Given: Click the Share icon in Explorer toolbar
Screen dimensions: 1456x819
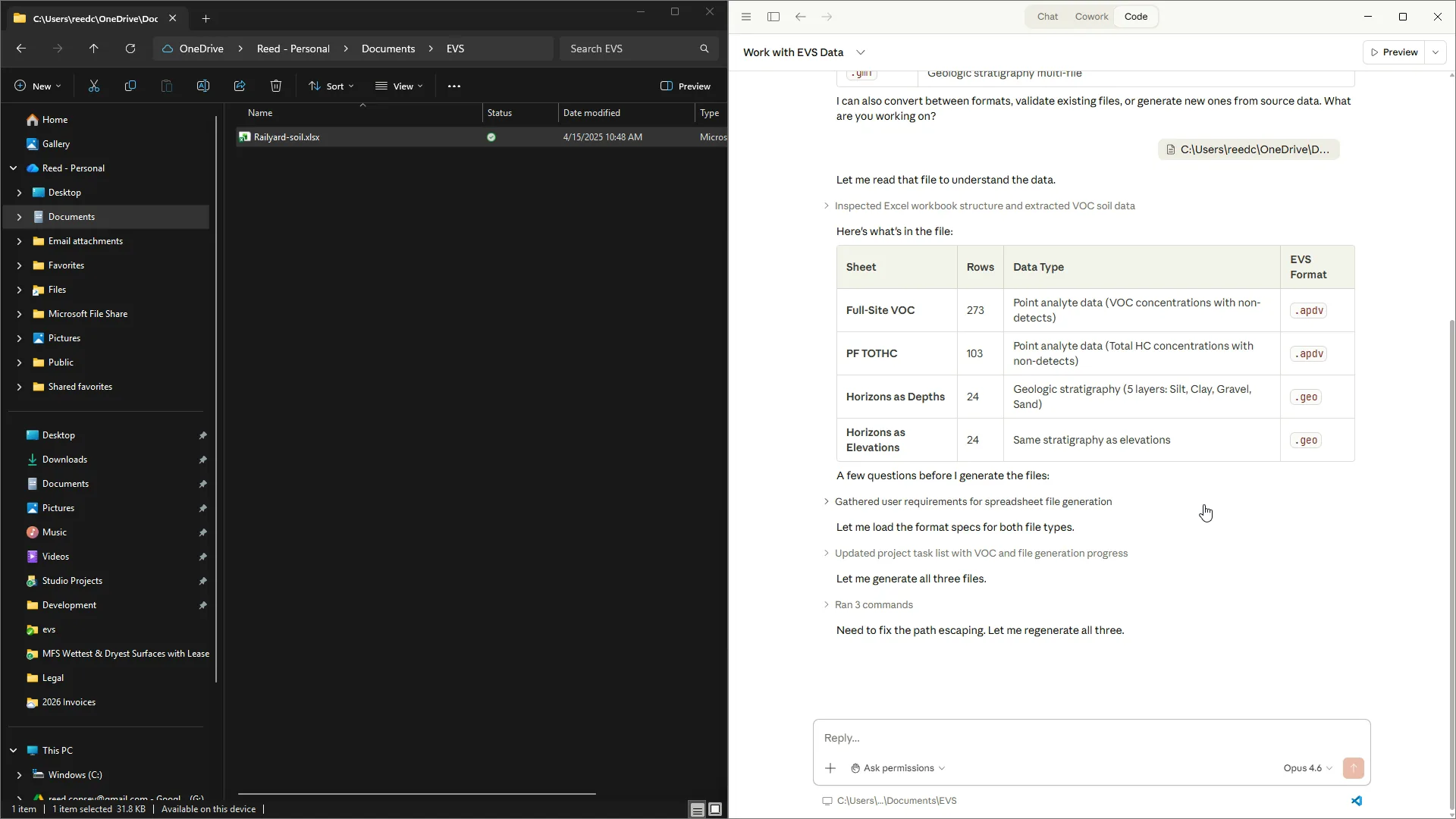Looking at the screenshot, I should click(x=240, y=86).
